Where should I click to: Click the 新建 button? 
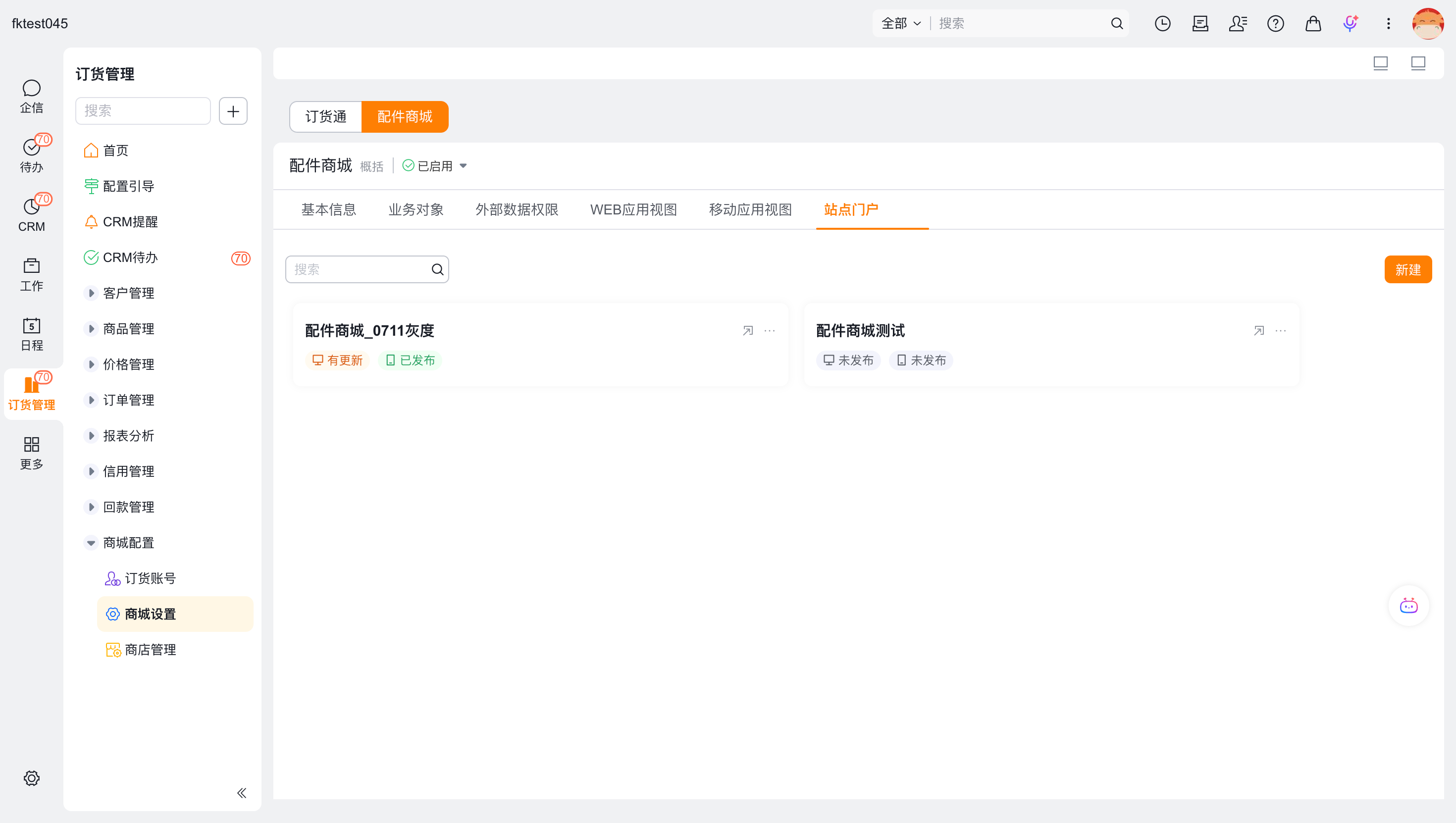click(x=1408, y=269)
